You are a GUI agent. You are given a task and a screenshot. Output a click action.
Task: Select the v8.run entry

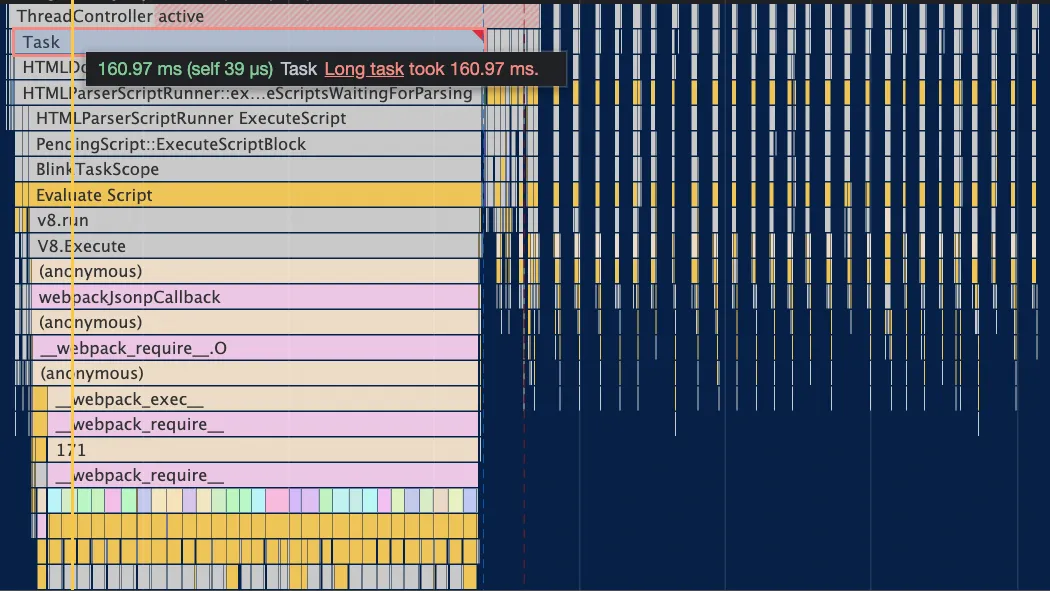pyautogui.click(x=255, y=220)
